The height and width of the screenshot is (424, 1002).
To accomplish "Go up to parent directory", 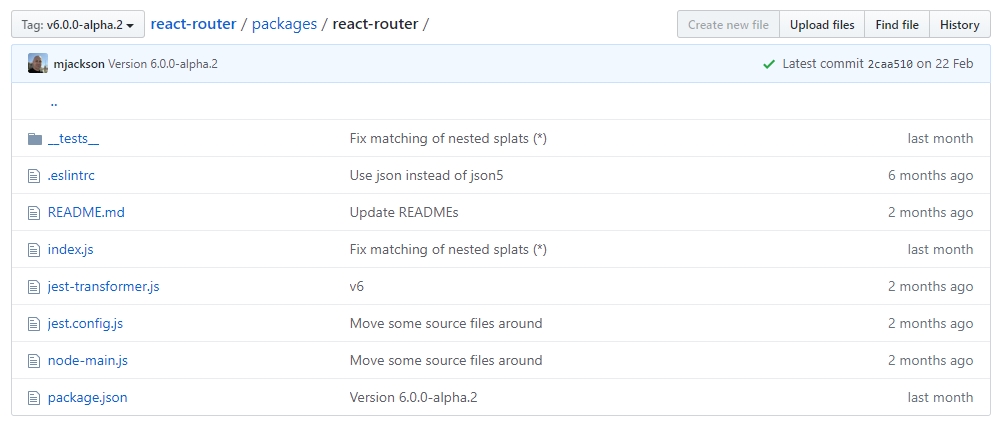I will tap(54, 102).
